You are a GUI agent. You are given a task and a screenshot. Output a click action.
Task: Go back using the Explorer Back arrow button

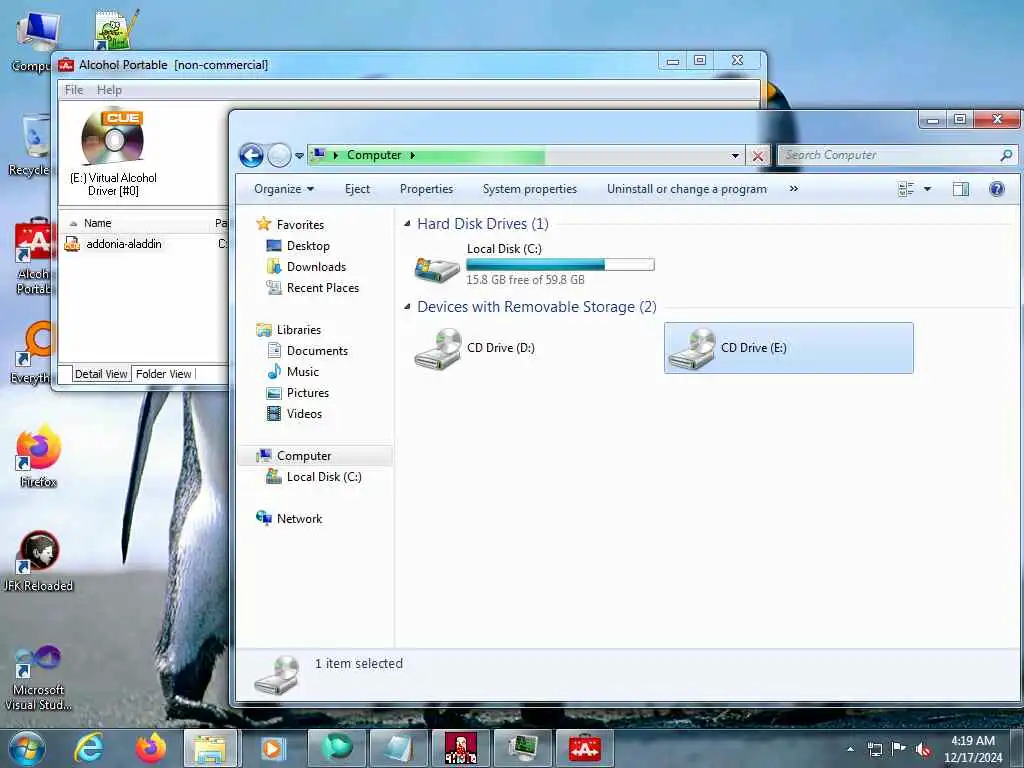pyautogui.click(x=251, y=155)
